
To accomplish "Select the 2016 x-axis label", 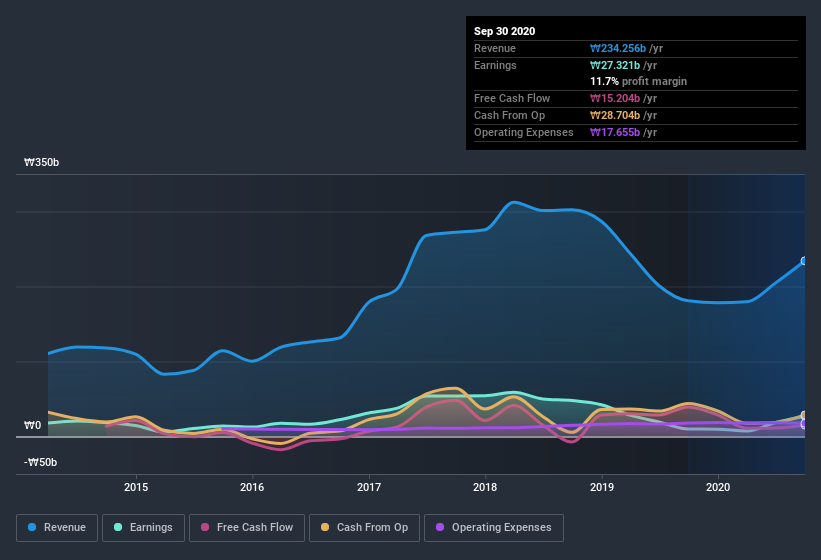I will click(x=252, y=487).
